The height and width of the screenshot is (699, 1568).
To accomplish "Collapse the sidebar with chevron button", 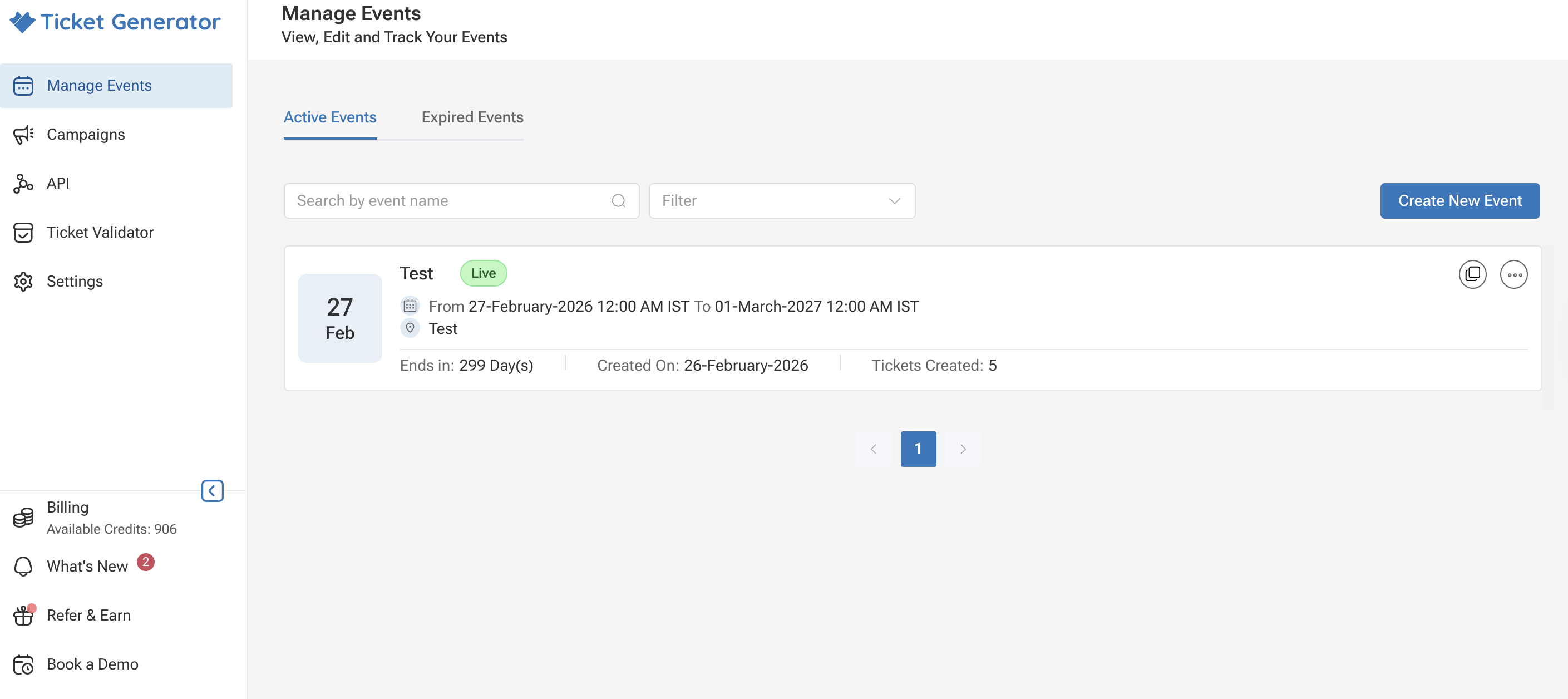I will pyautogui.click(x=213, y=491).
